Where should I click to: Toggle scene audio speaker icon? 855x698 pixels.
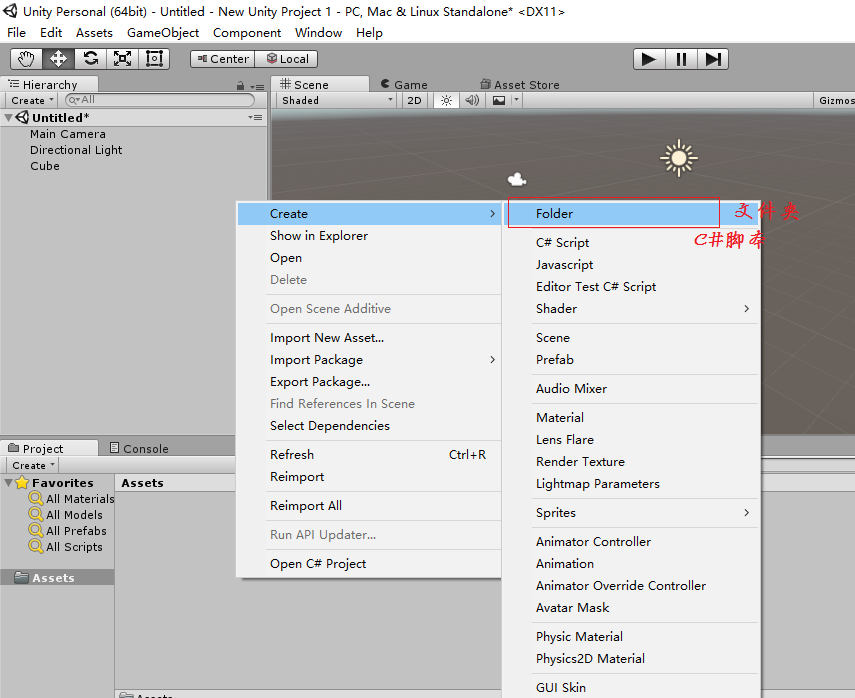(x=472, y=100)
